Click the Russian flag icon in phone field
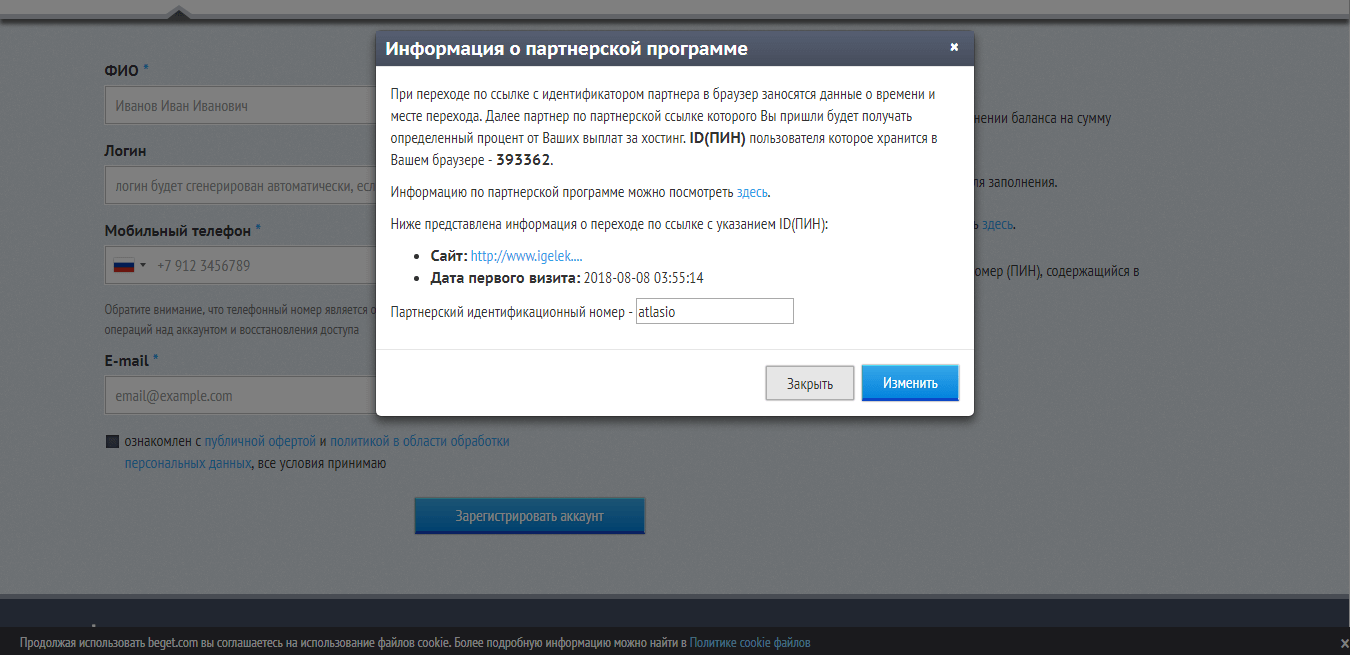1350x655 pixels. [x=123, y=266]
